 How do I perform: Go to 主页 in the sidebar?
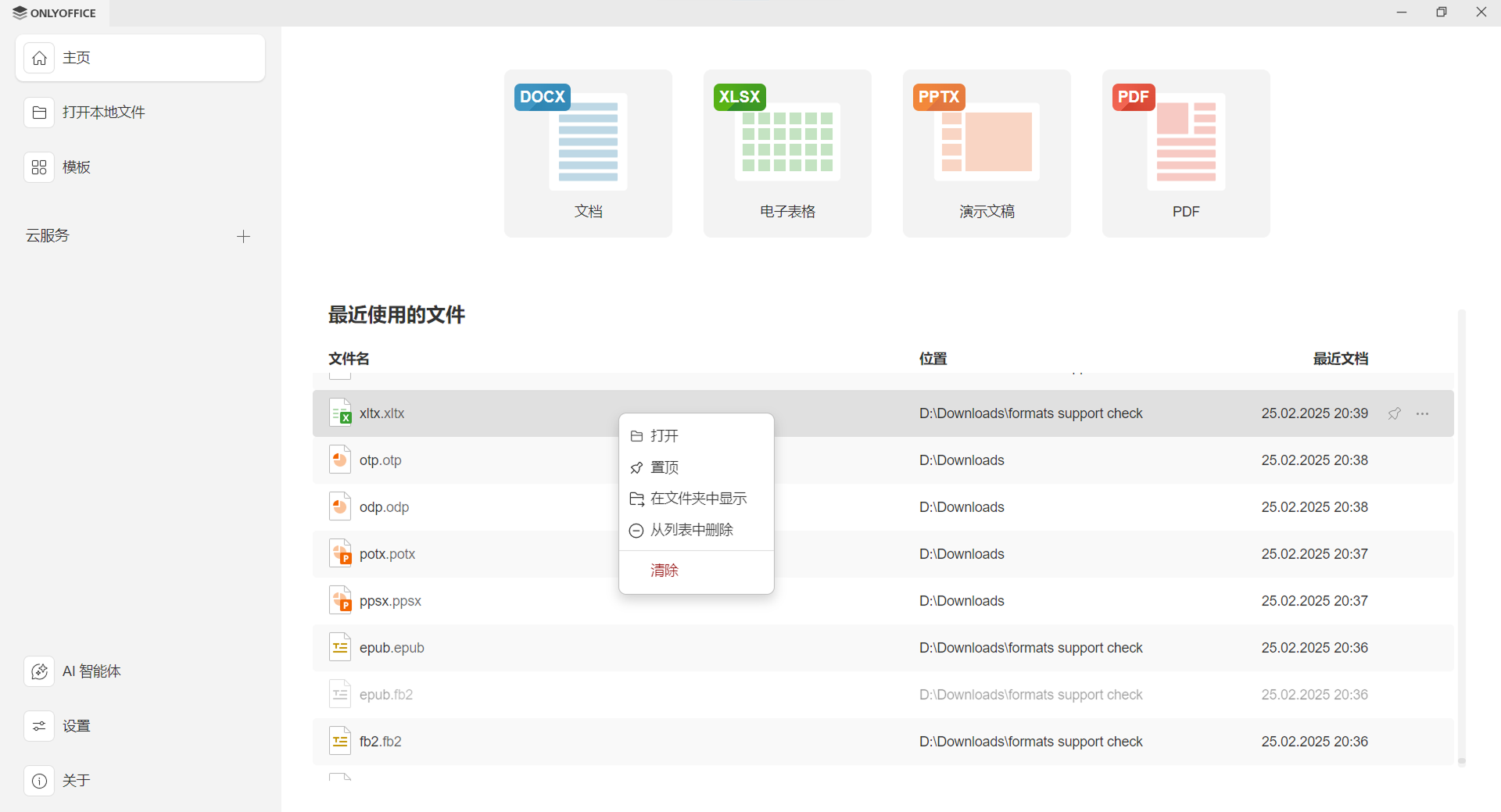pos(76,57)
